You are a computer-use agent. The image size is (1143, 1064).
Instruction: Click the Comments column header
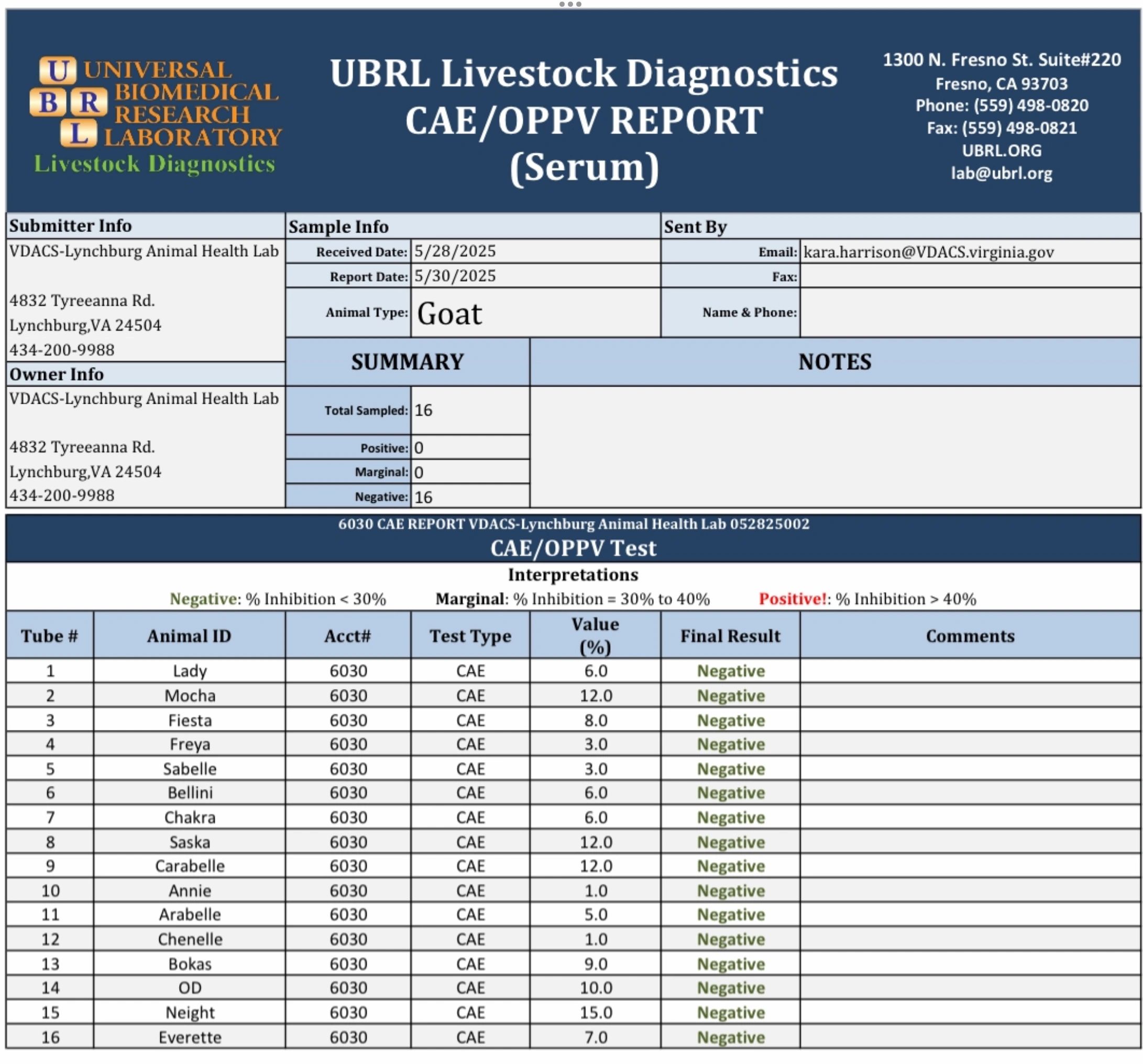(970, 636)
